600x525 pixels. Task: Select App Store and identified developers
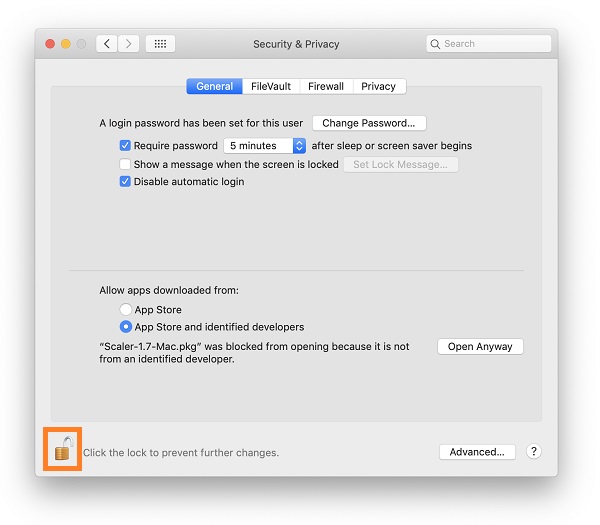coord(126,327)
